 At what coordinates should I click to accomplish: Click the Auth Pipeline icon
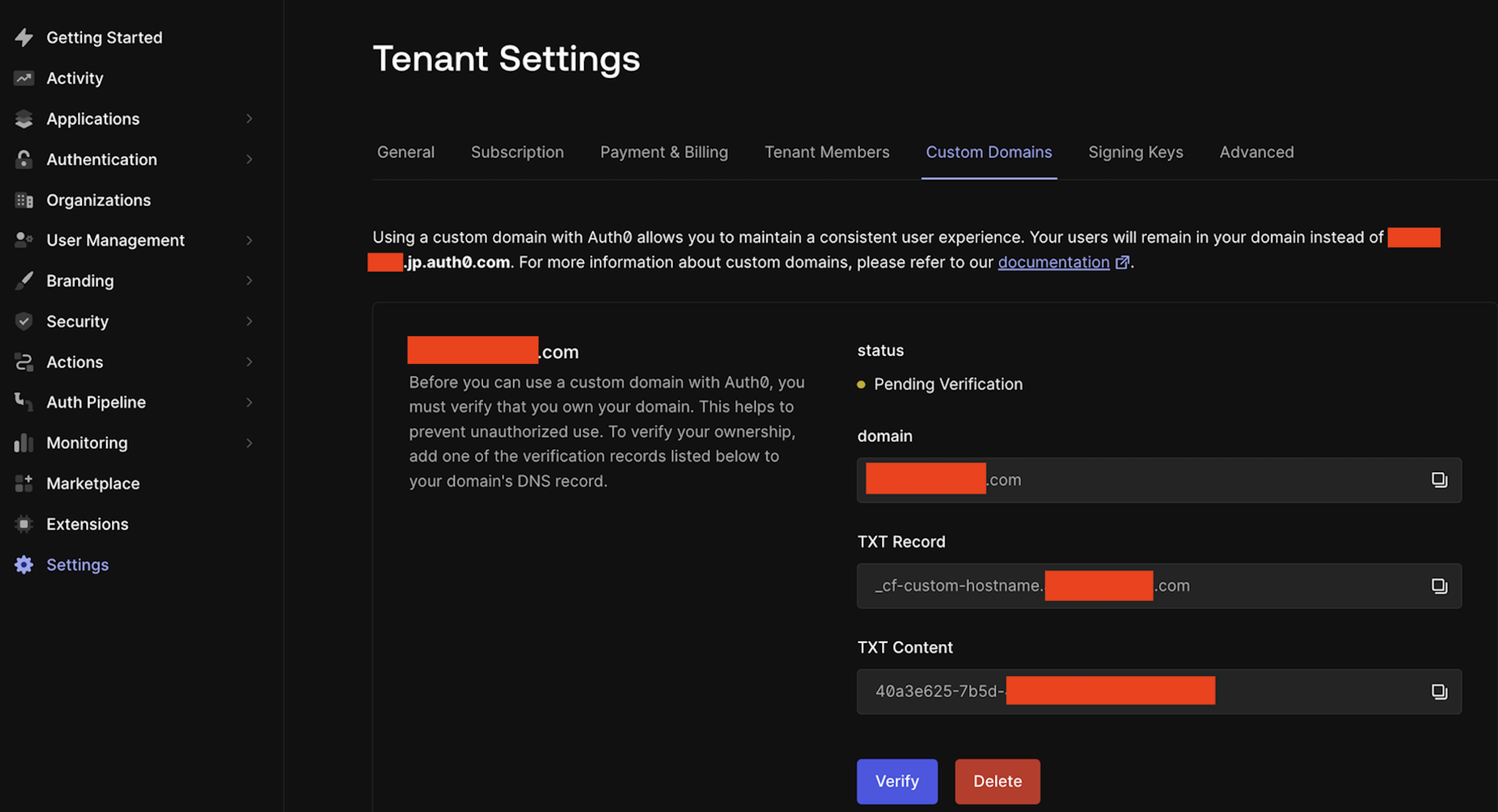[x=24, y=402]
